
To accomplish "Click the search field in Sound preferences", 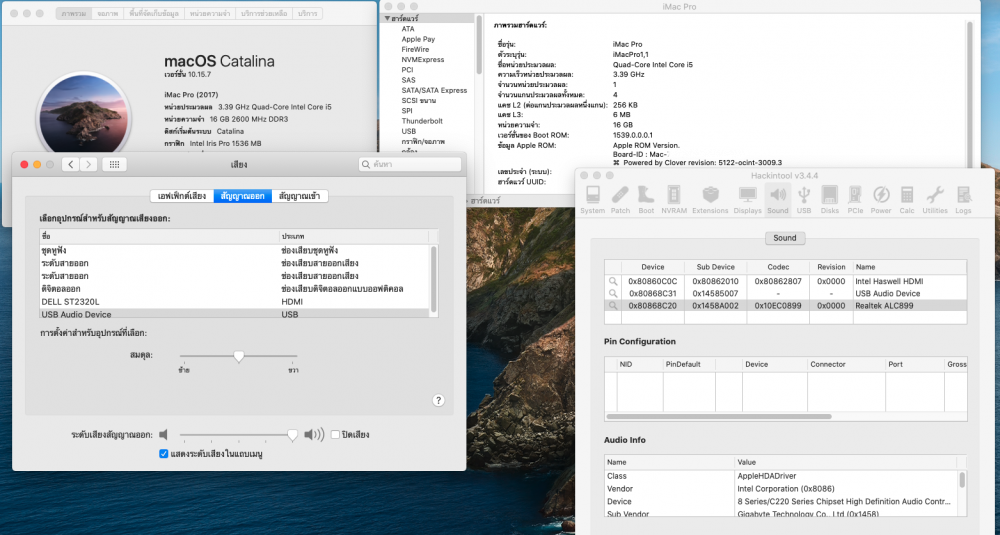I will [410, 165].
